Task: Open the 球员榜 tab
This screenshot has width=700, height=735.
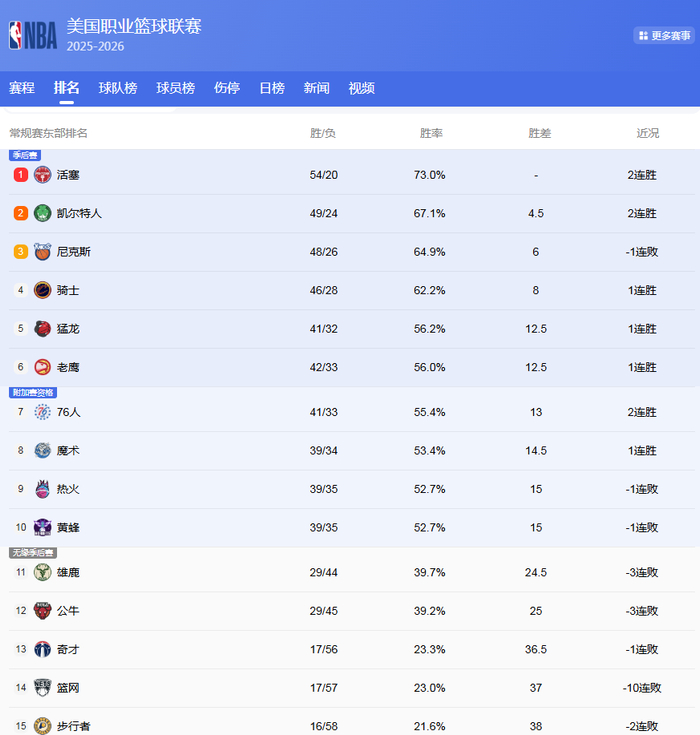Action: [175, 88]
